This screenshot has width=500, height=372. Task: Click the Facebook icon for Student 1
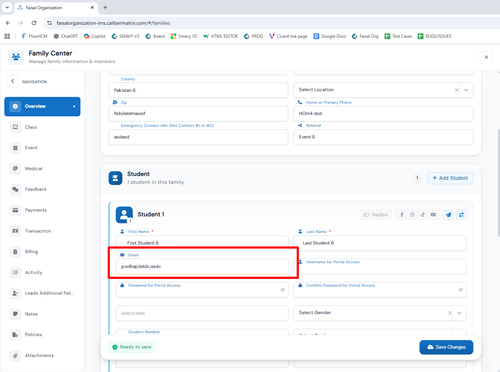402,215
